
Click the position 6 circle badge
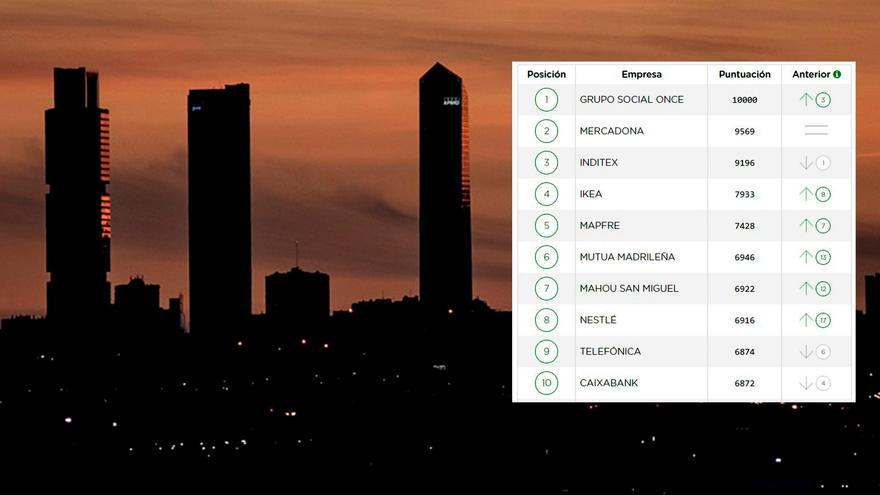point(546,257)
